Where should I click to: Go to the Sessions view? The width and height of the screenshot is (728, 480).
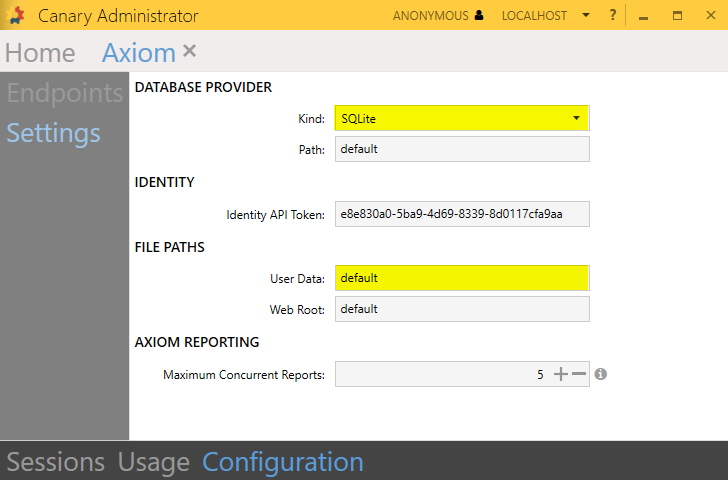(x=56, y=462)
